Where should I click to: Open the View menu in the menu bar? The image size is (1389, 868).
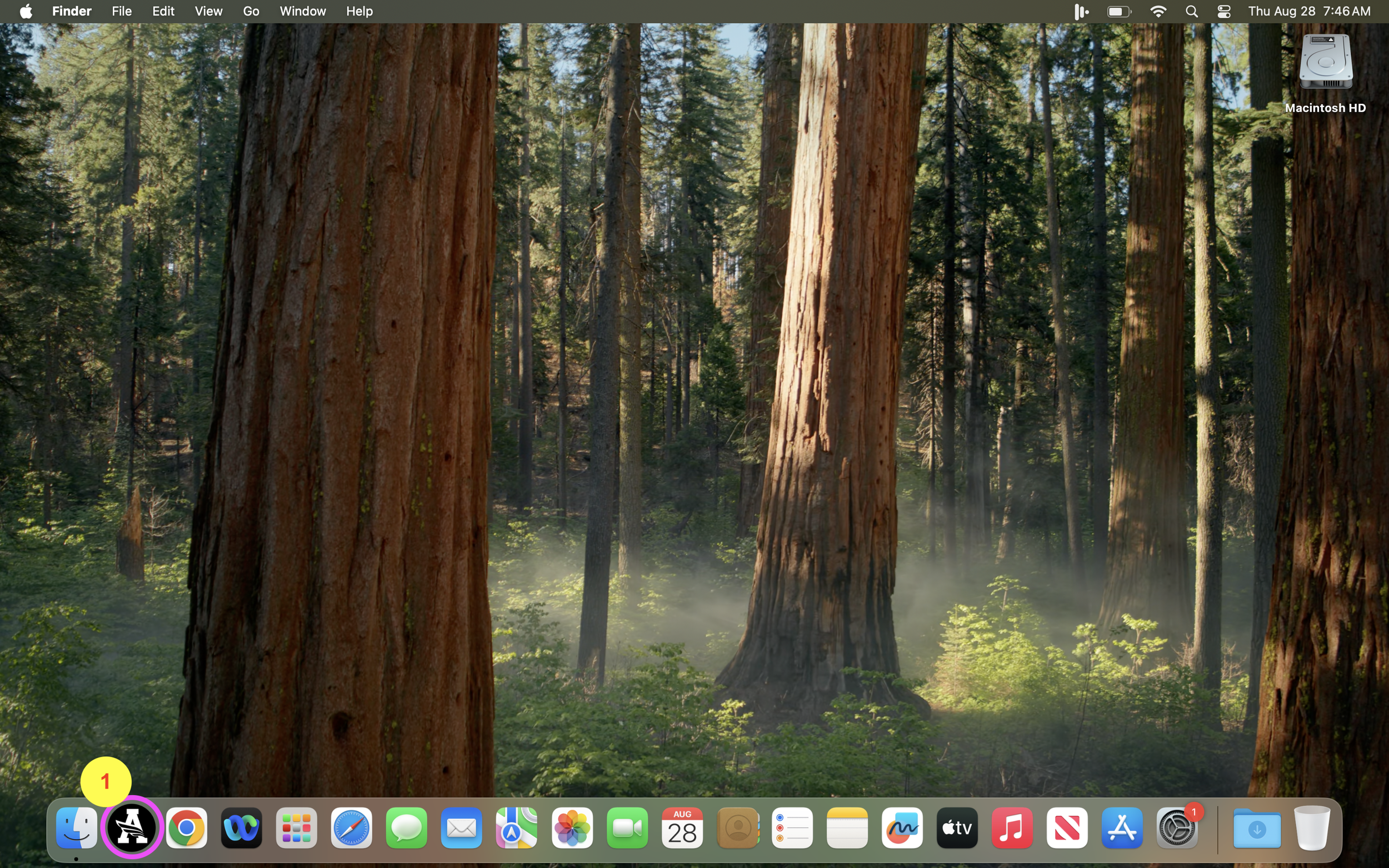click(x=208, y=12)
